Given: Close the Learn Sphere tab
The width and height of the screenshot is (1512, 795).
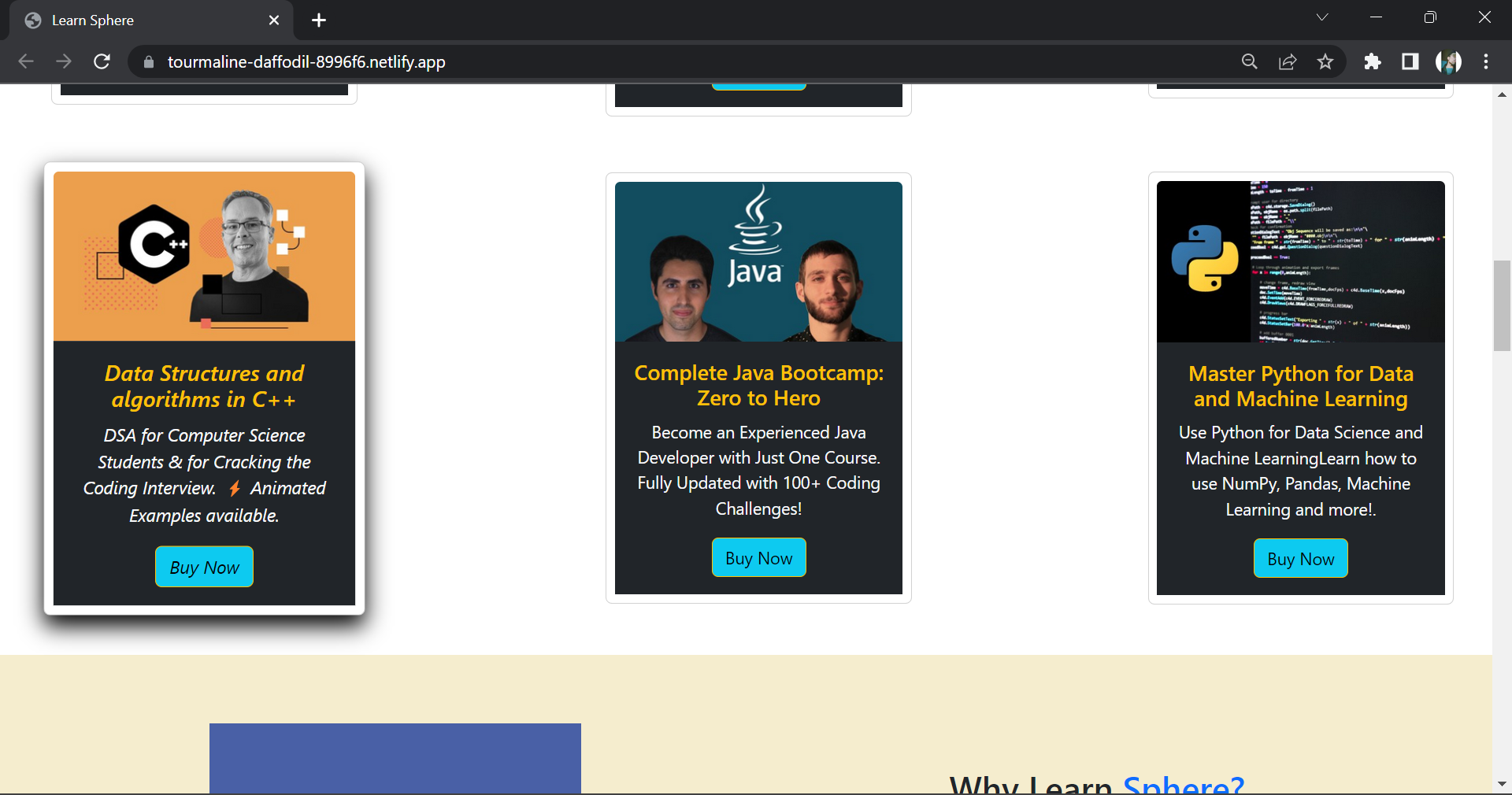Looking at the screenshot, I should (273, 20).
